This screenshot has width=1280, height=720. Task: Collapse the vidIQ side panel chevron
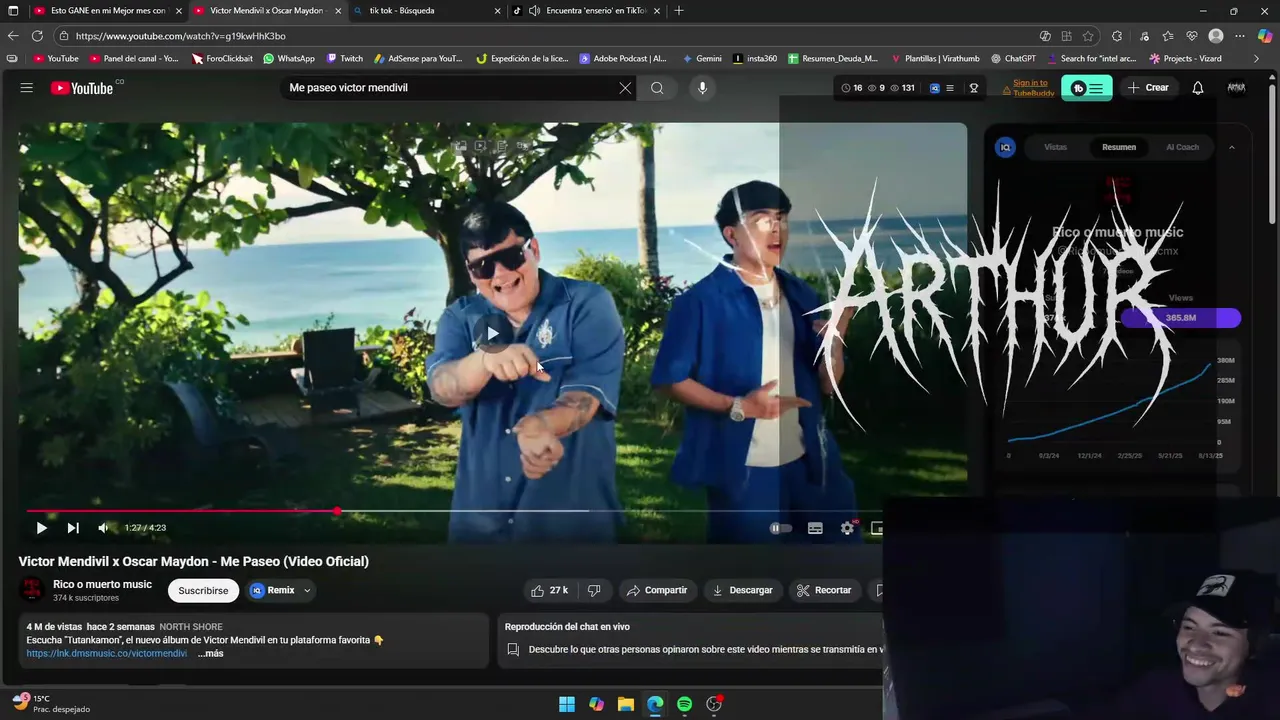coord(1231,147)
